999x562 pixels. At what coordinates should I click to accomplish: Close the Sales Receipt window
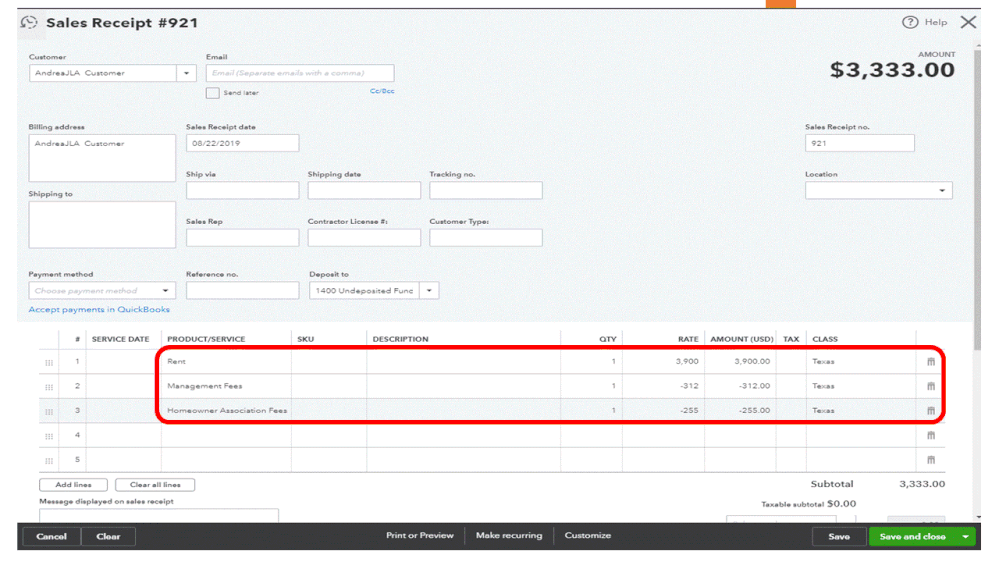968,22
